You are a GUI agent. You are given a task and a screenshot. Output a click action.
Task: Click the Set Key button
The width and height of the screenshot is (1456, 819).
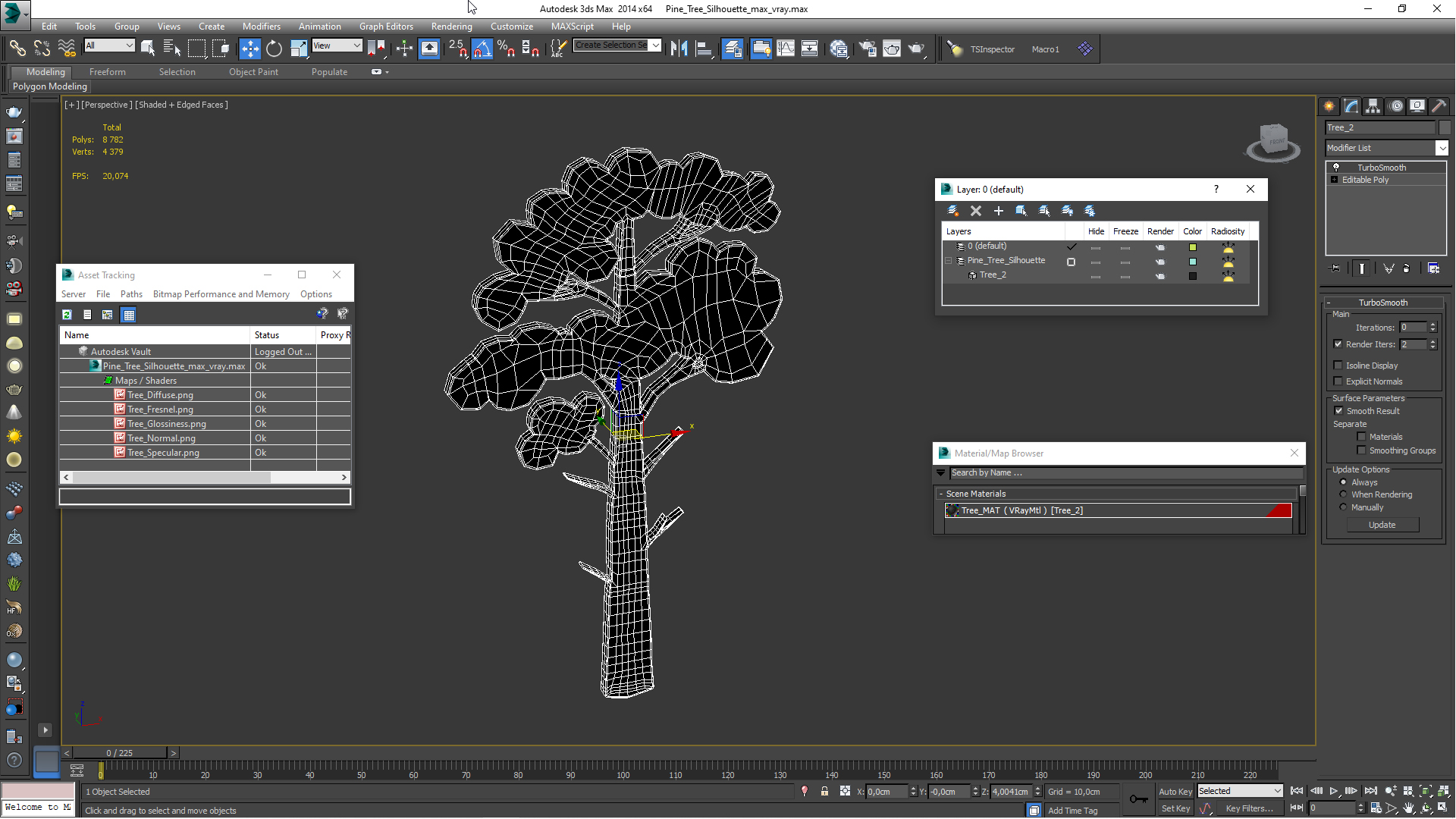coord(1175,808)
